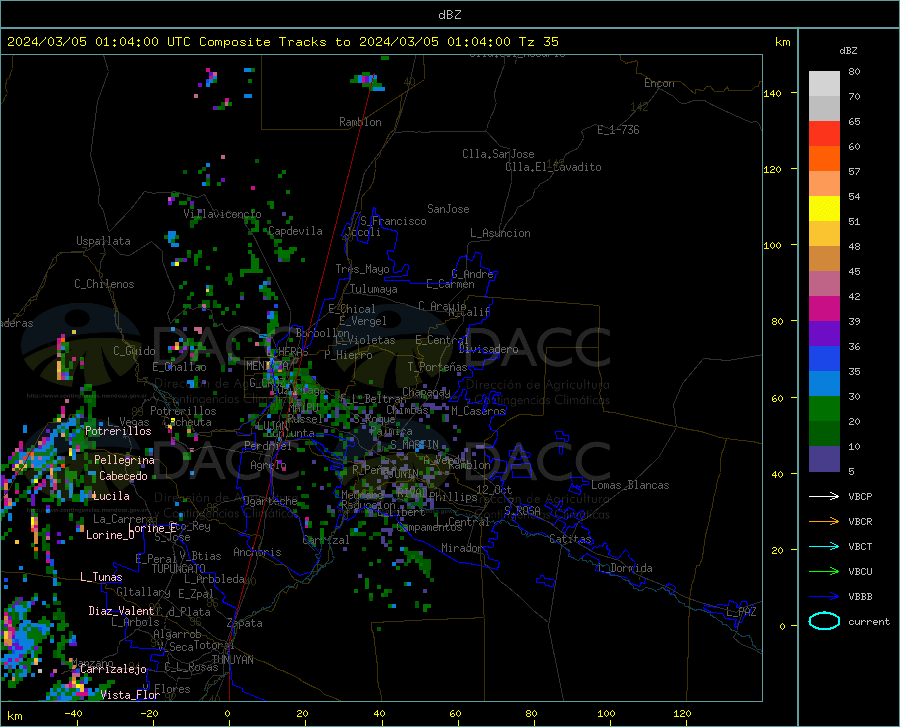Select the dark purple 10 dBZ swatch
Image resolution: width=900 pixels, height=727 pixels.
point(824,459)
